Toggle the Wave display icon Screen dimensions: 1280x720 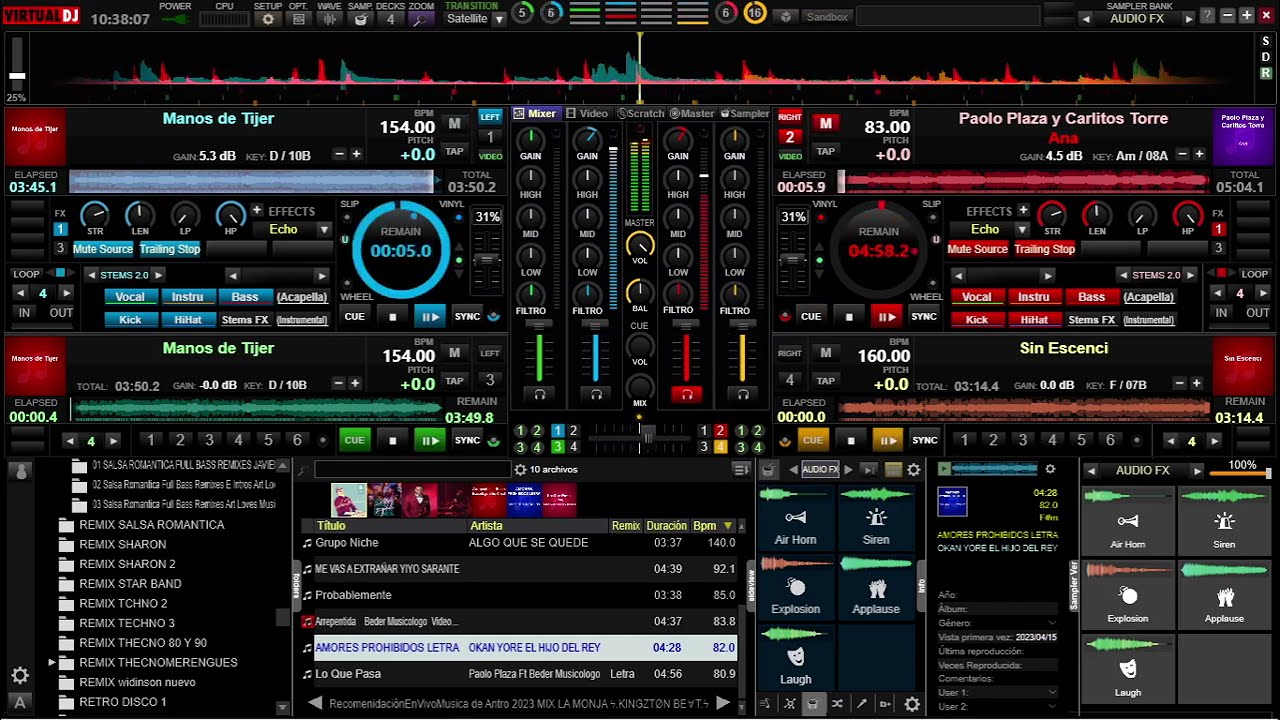point(329,19)
